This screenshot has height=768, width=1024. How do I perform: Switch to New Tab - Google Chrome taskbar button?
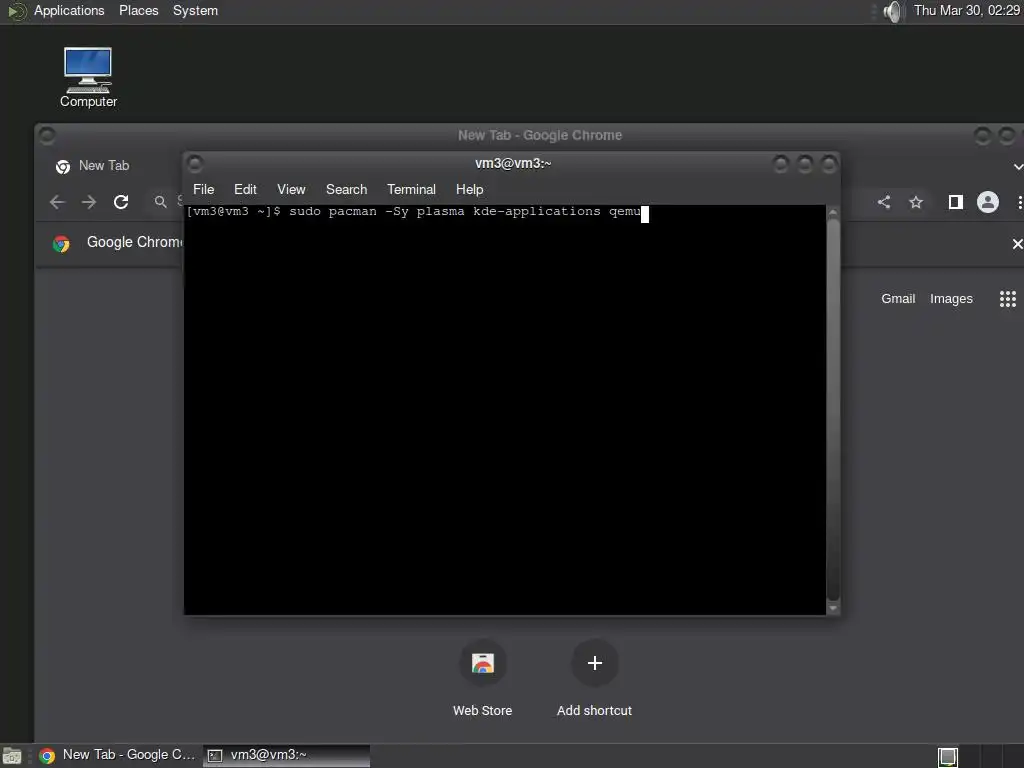click(118, 756)
